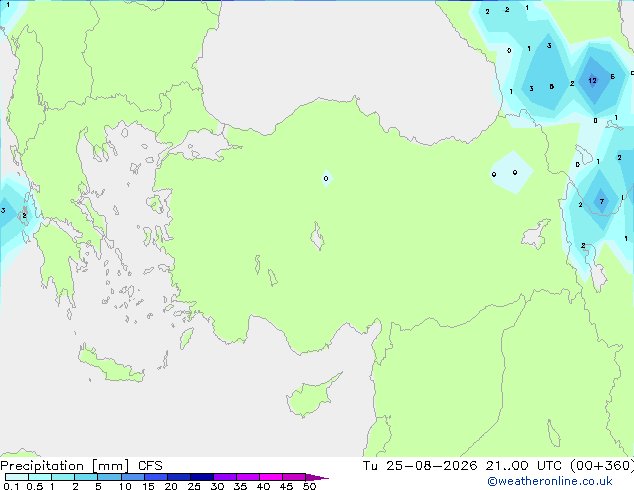The height and width of the screenshot is (490, 634).
Task: Pick the 35–40 violet legend swatch
Action: point(248,477)
